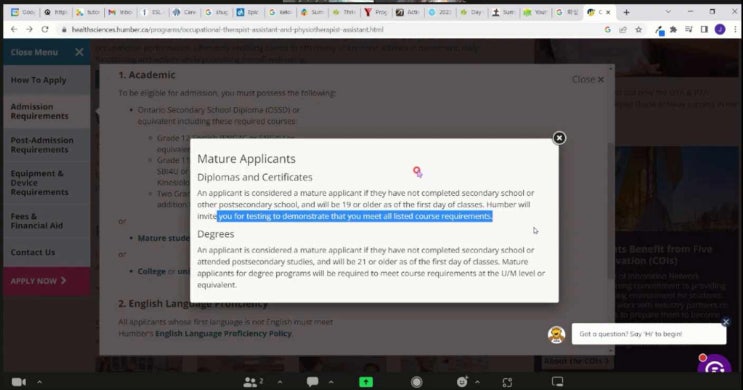
Task: Expand Zoom chat options arrow
Action: (331, 381)
